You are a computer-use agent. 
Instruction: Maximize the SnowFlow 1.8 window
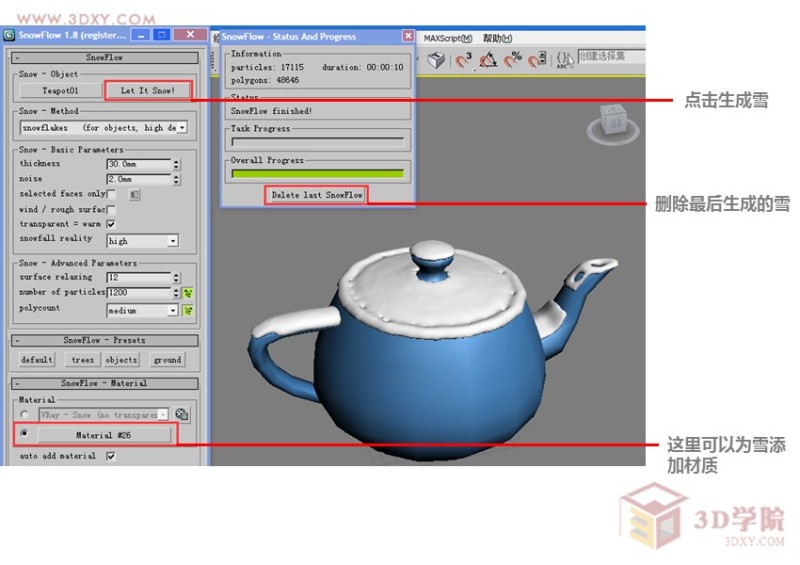click(162, 35)
